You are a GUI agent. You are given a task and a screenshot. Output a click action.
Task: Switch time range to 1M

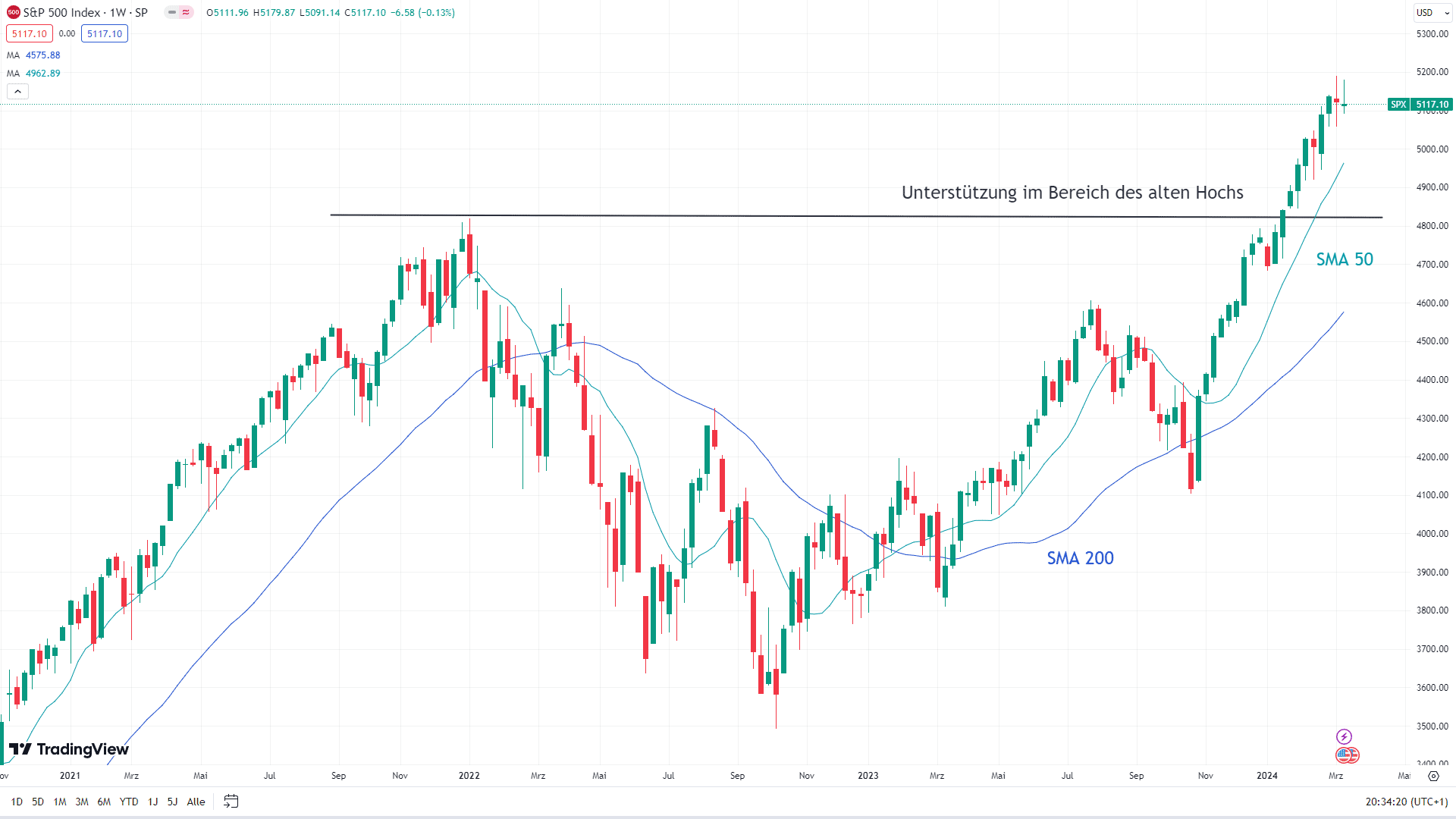60,802
